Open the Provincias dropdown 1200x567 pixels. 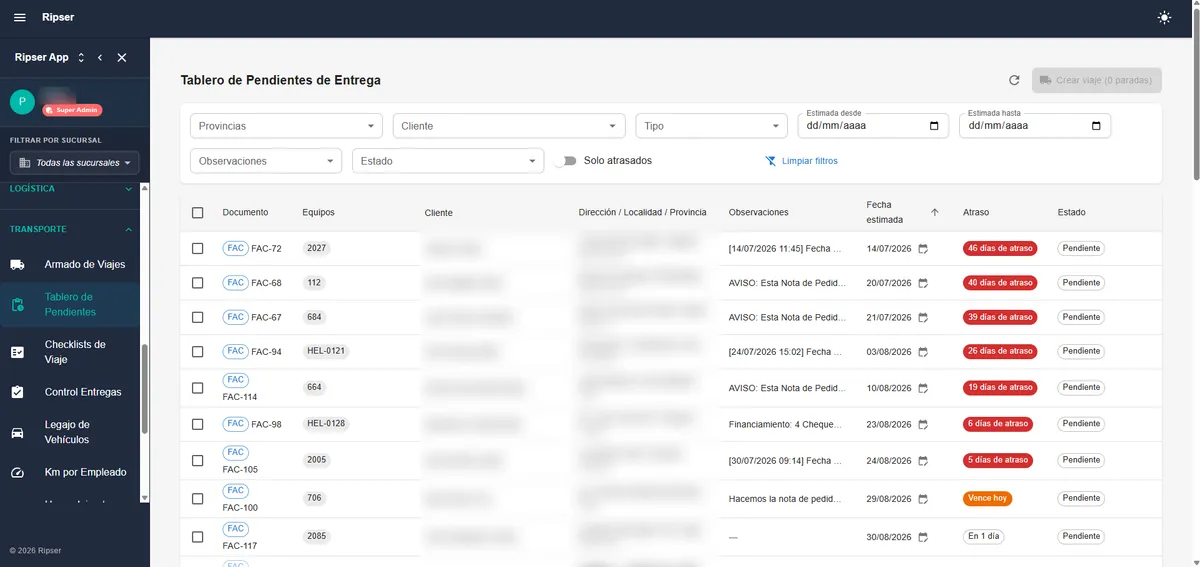coord(286,126)
